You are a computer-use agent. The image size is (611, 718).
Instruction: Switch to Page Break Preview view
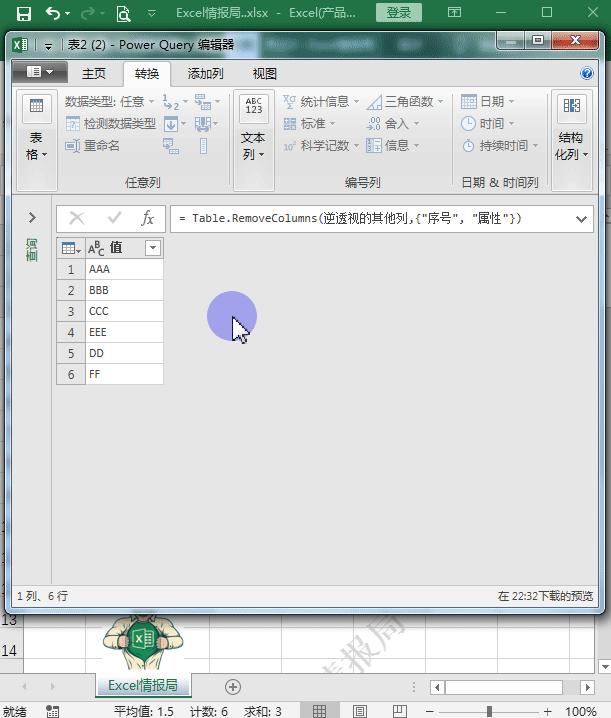(x=400, y=711)
